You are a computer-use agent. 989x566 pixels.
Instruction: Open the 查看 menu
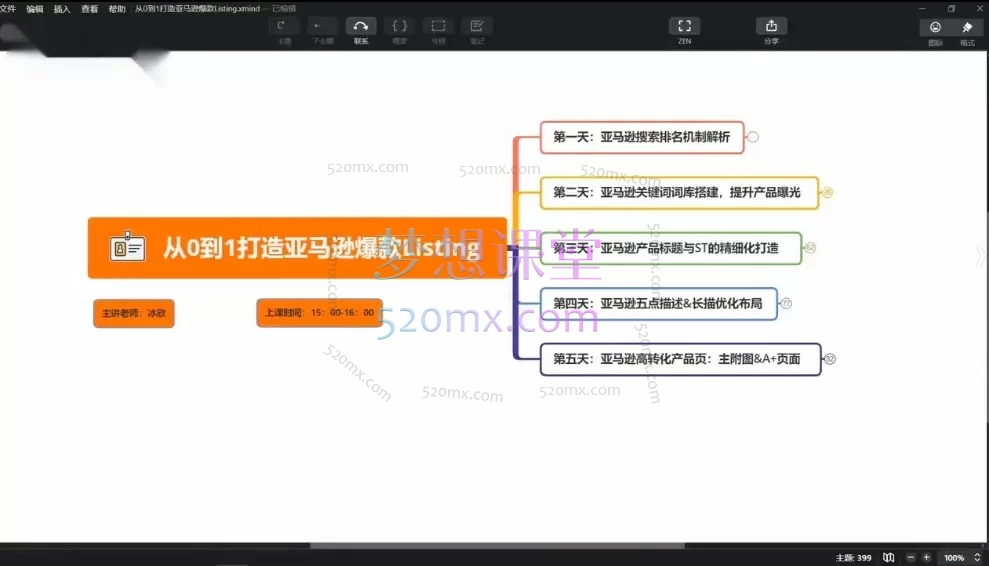[90, 9]
